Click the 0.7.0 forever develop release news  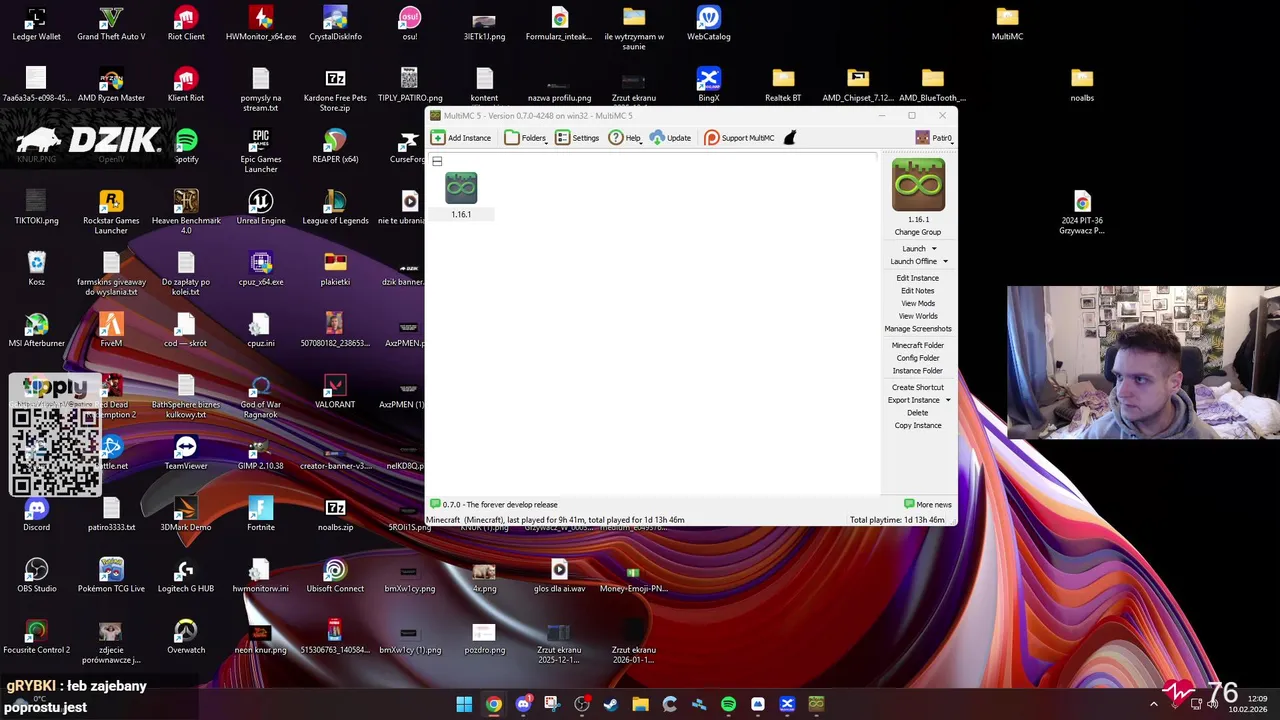(494, 505)
